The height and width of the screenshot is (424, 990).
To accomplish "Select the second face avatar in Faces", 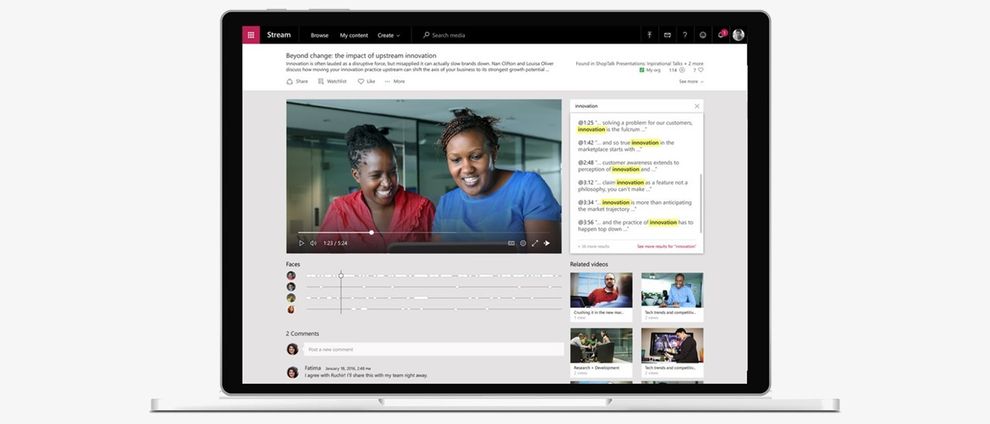I will [291, 286].
